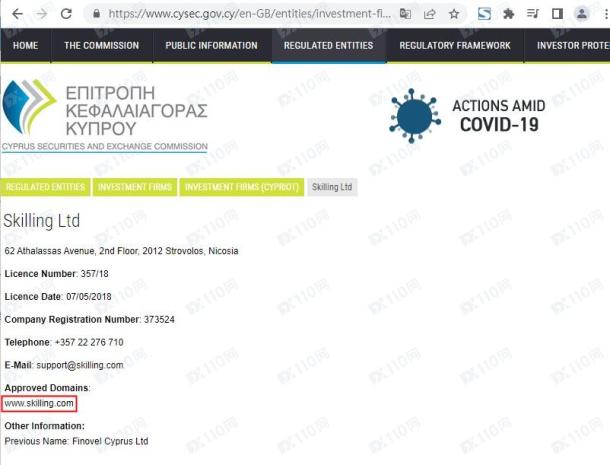This screenshot has width=610, height=465.
Task: Open THE COMMISSION menu
Action: 102,46
